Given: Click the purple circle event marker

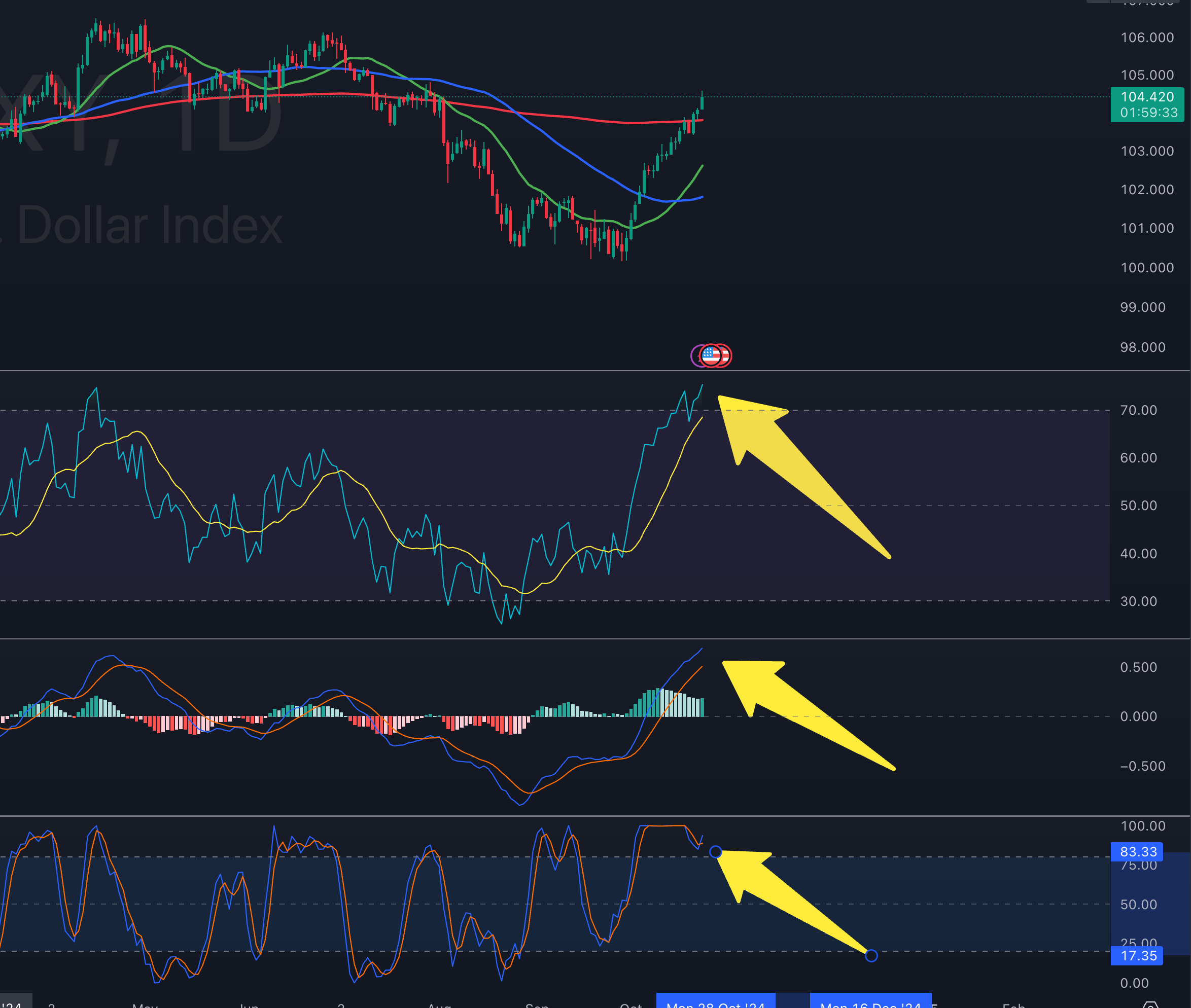Looking at the screenshot, I should point(694,356).
